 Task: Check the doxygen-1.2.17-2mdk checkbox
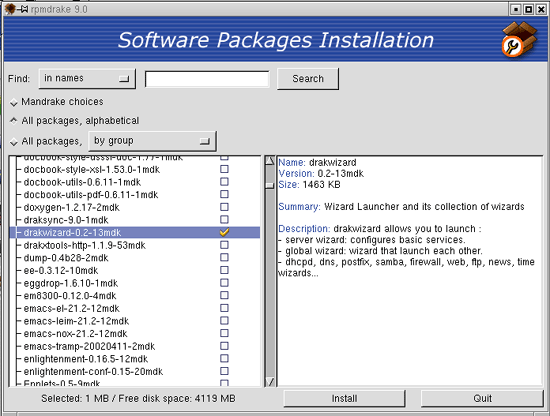click(x=224, y=207)
